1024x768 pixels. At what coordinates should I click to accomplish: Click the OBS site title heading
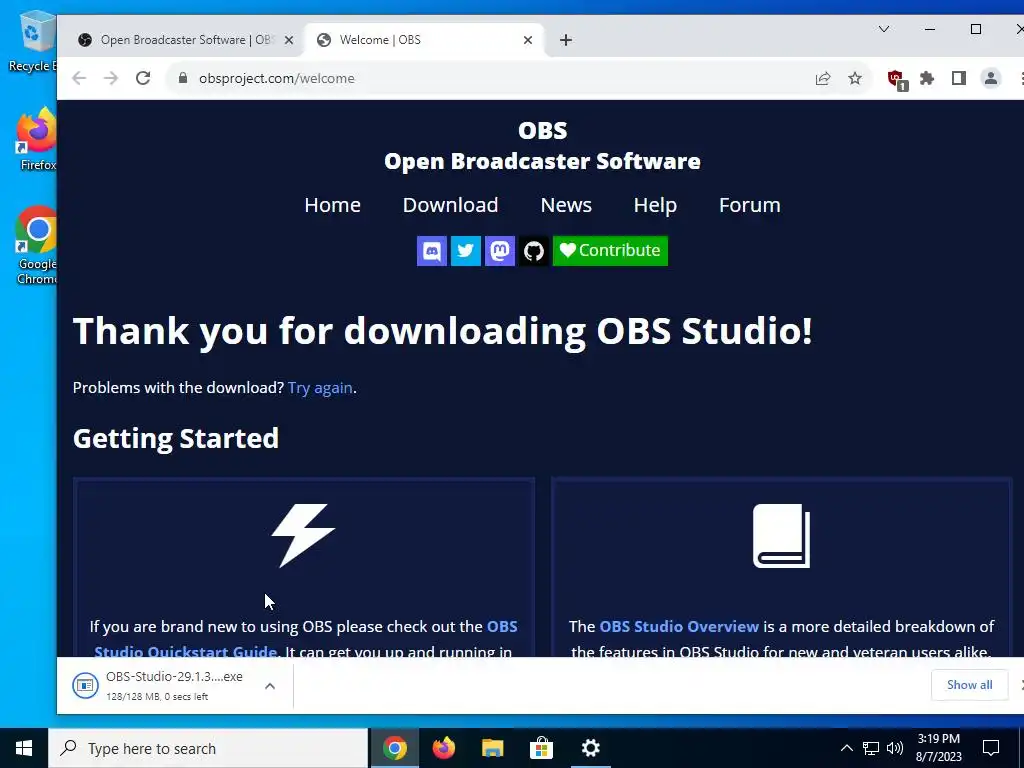point(542,146)
